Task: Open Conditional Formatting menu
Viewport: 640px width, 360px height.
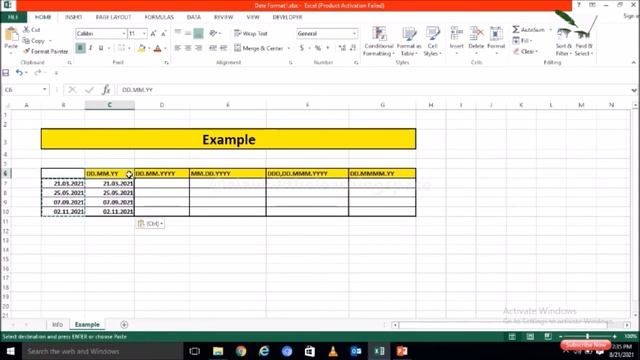Action: (x=379, y=41)
